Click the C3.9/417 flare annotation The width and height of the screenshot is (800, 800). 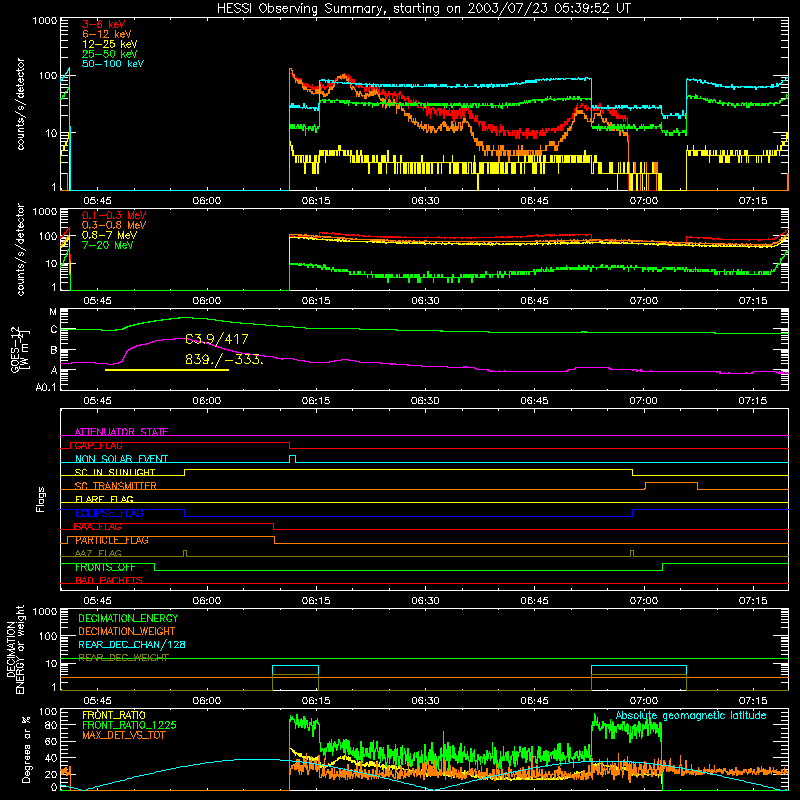click(x=216, y=339)
